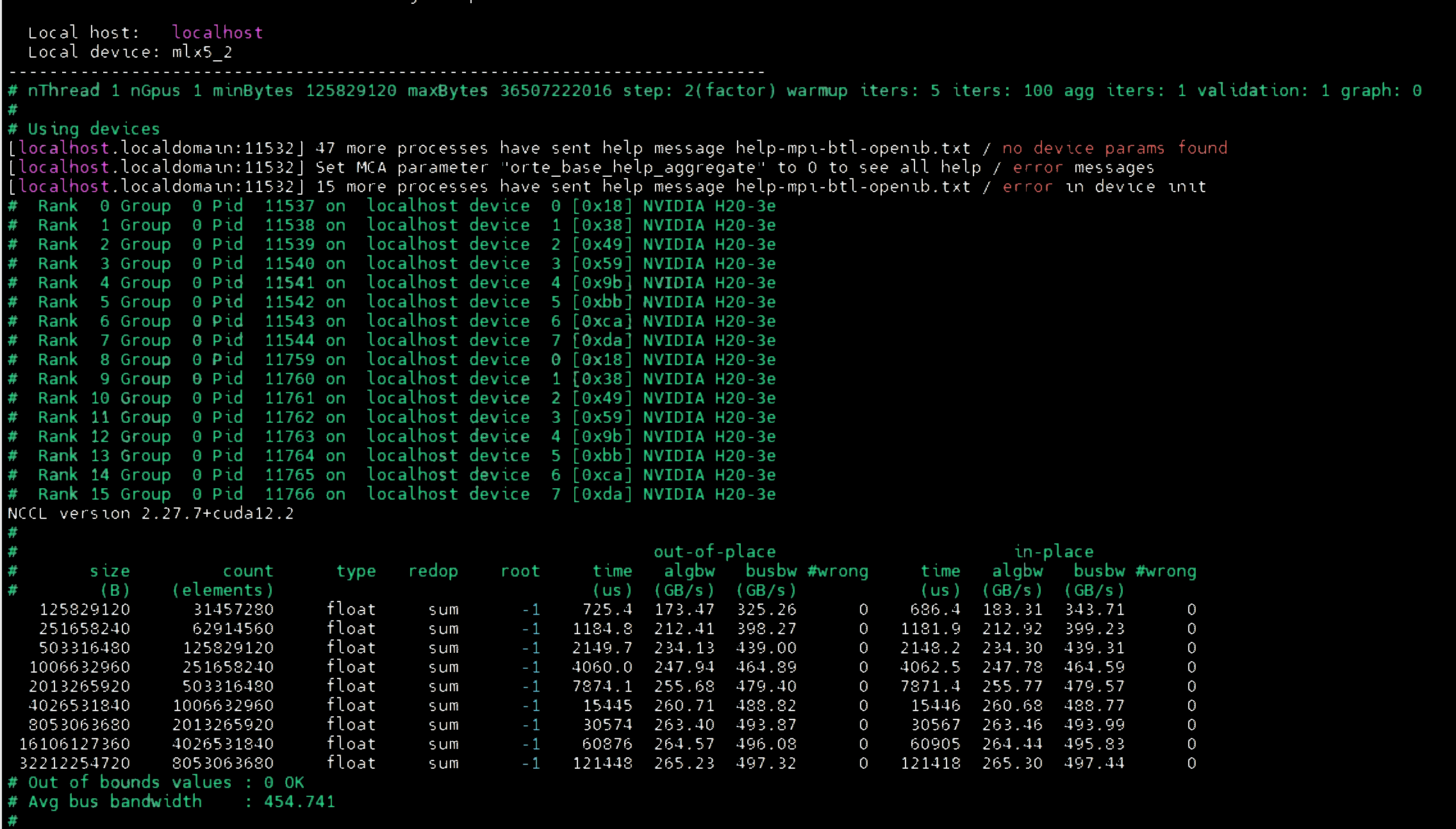Click 'NVIDIA H20-3e' in the Rank 15 row

click(x=709, y=494)
